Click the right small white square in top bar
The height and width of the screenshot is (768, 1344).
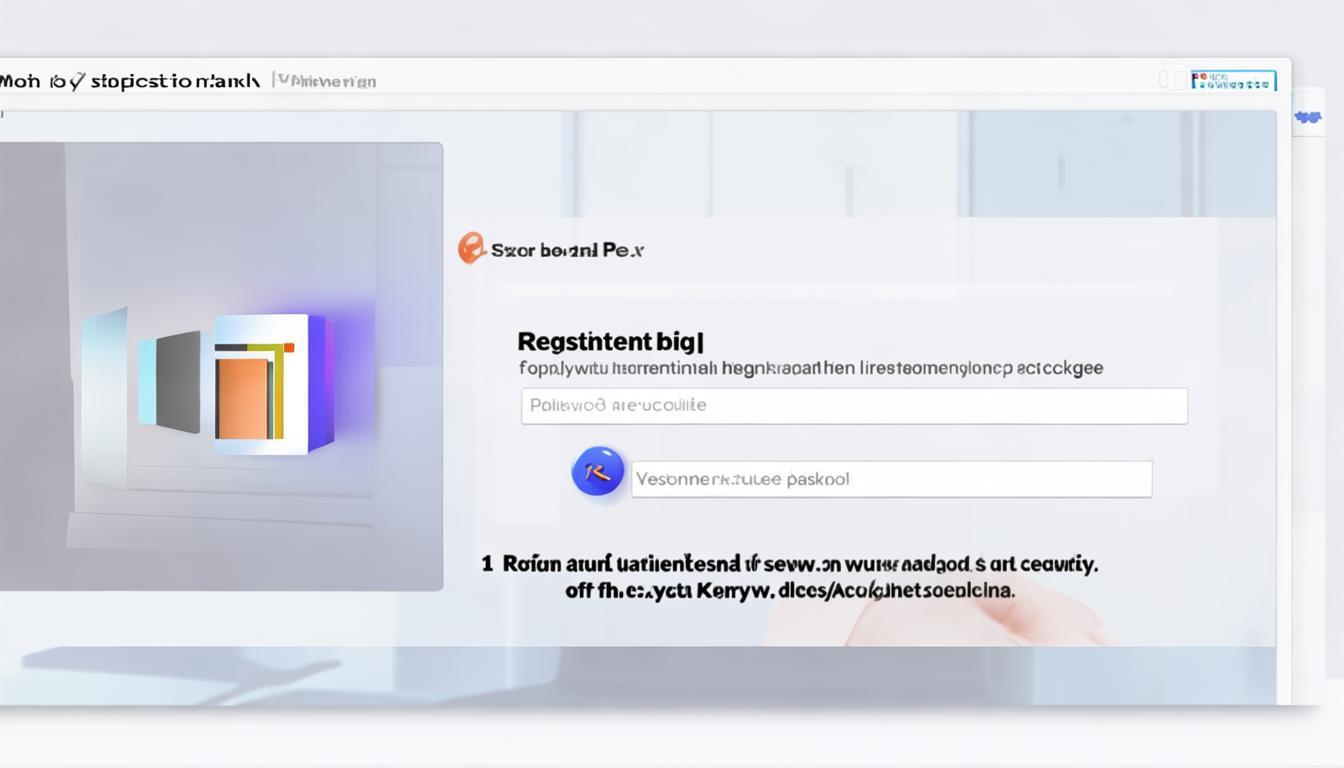coord(1179,80)
